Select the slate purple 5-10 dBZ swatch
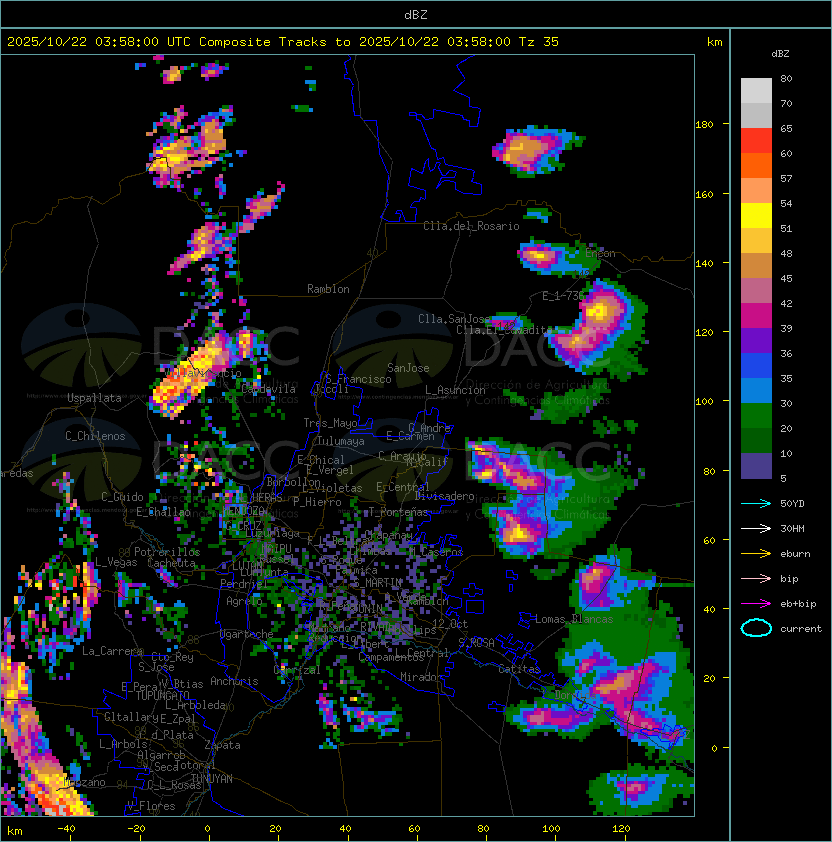 [756, 466]
